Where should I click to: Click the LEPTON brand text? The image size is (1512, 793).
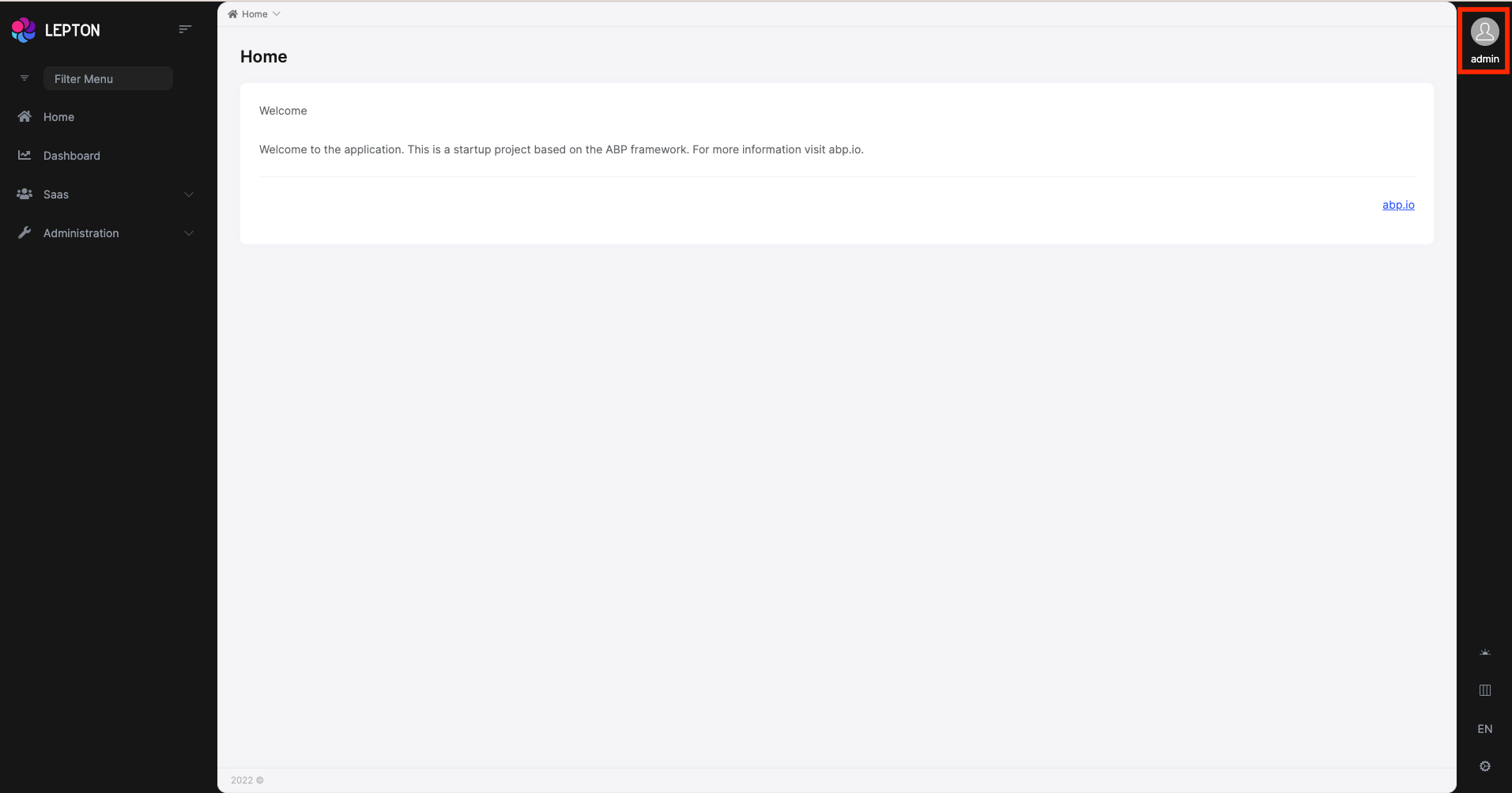pyautogui.click(x=73, y=30)
